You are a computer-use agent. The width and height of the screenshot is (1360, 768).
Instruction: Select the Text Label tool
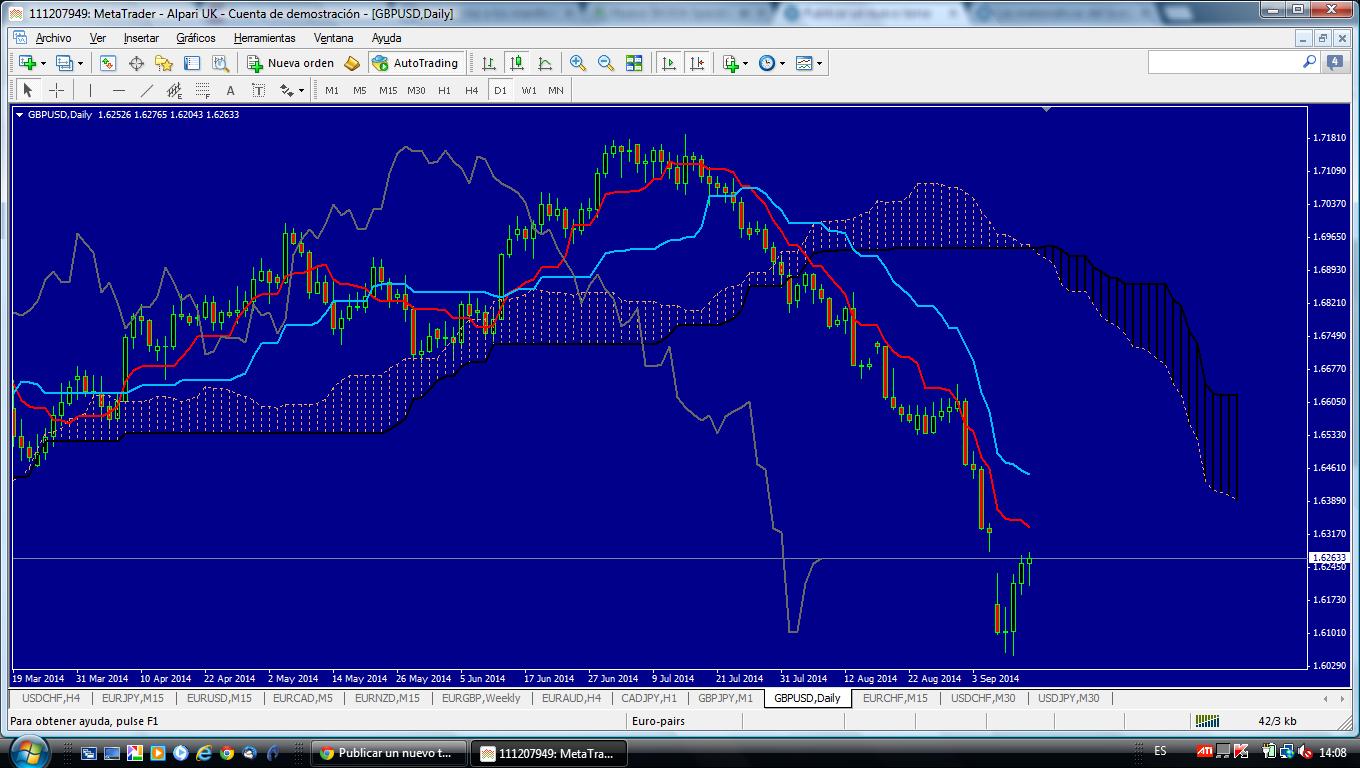[x=258, y=90]
